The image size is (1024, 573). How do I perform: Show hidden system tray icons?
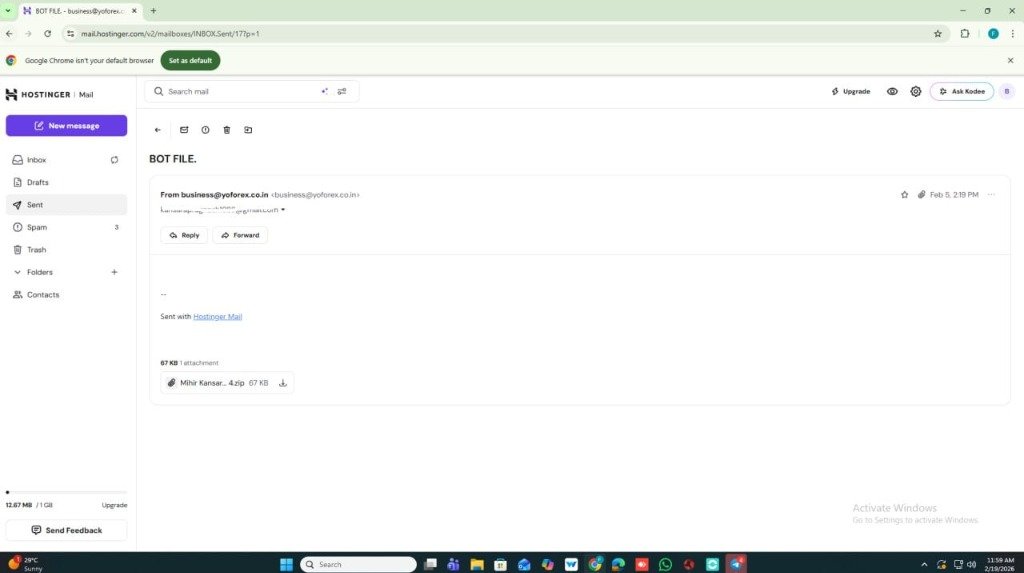click(923, 564)
